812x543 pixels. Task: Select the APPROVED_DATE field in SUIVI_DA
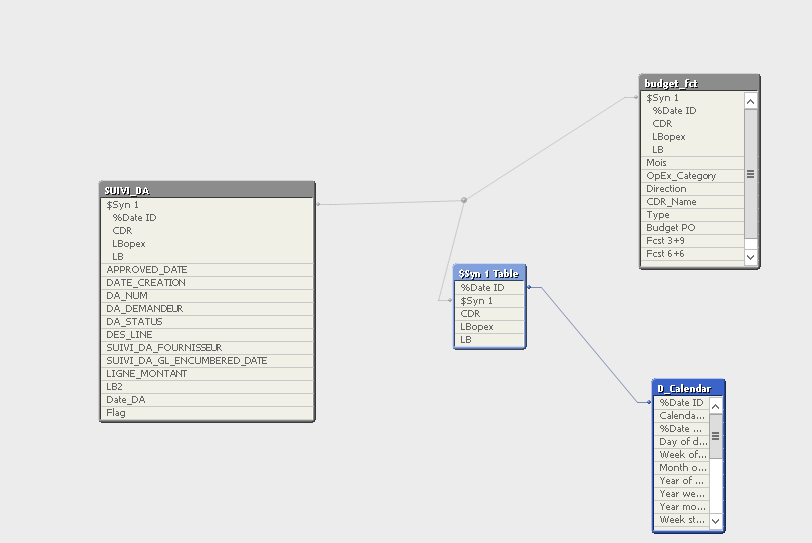[x=147, y=270]
